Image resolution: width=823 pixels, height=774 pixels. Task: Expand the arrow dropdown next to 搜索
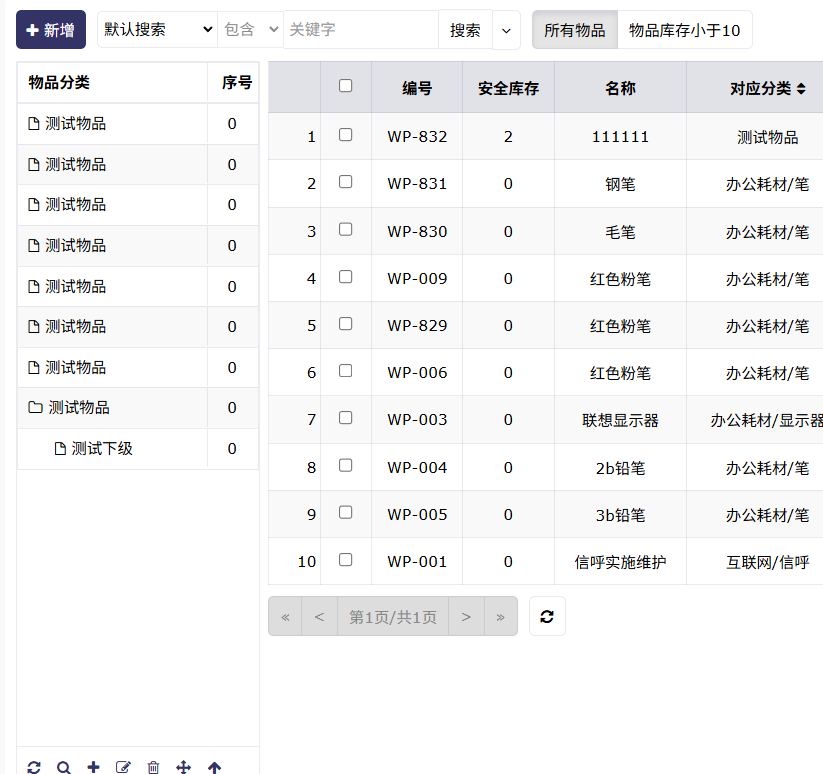[506, 30]
